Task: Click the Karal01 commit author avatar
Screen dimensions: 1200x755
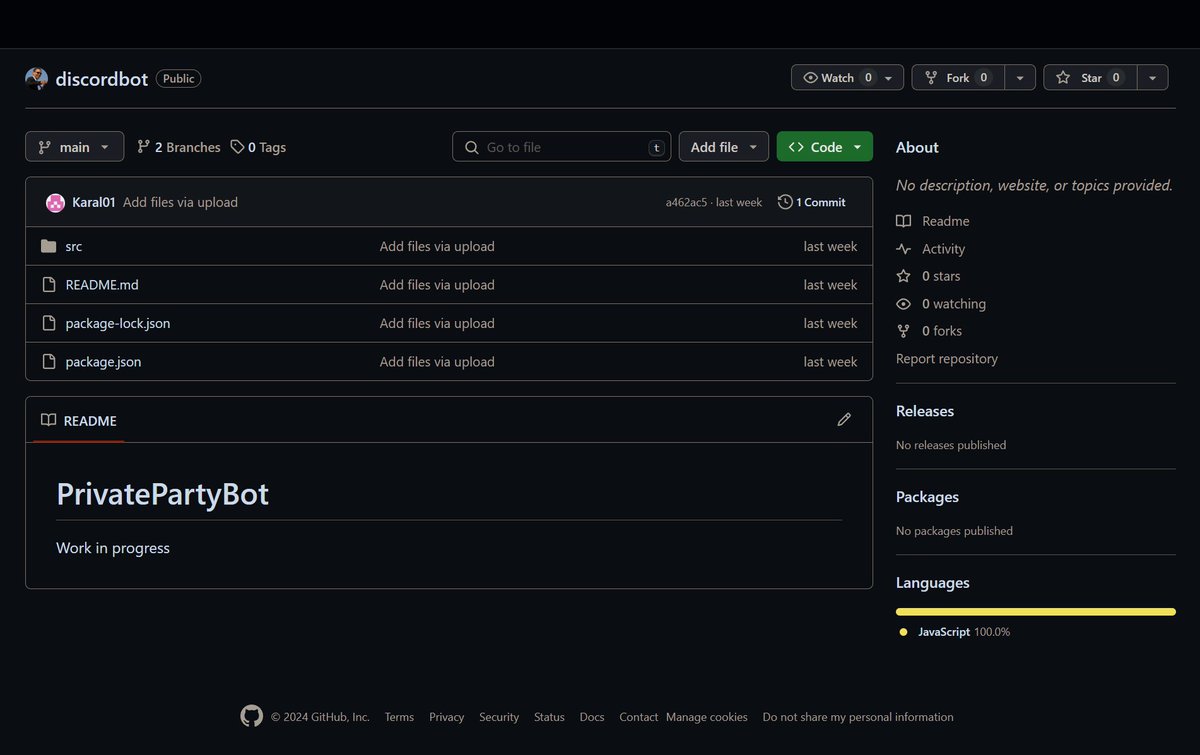Action: click(x=56, y=203)
